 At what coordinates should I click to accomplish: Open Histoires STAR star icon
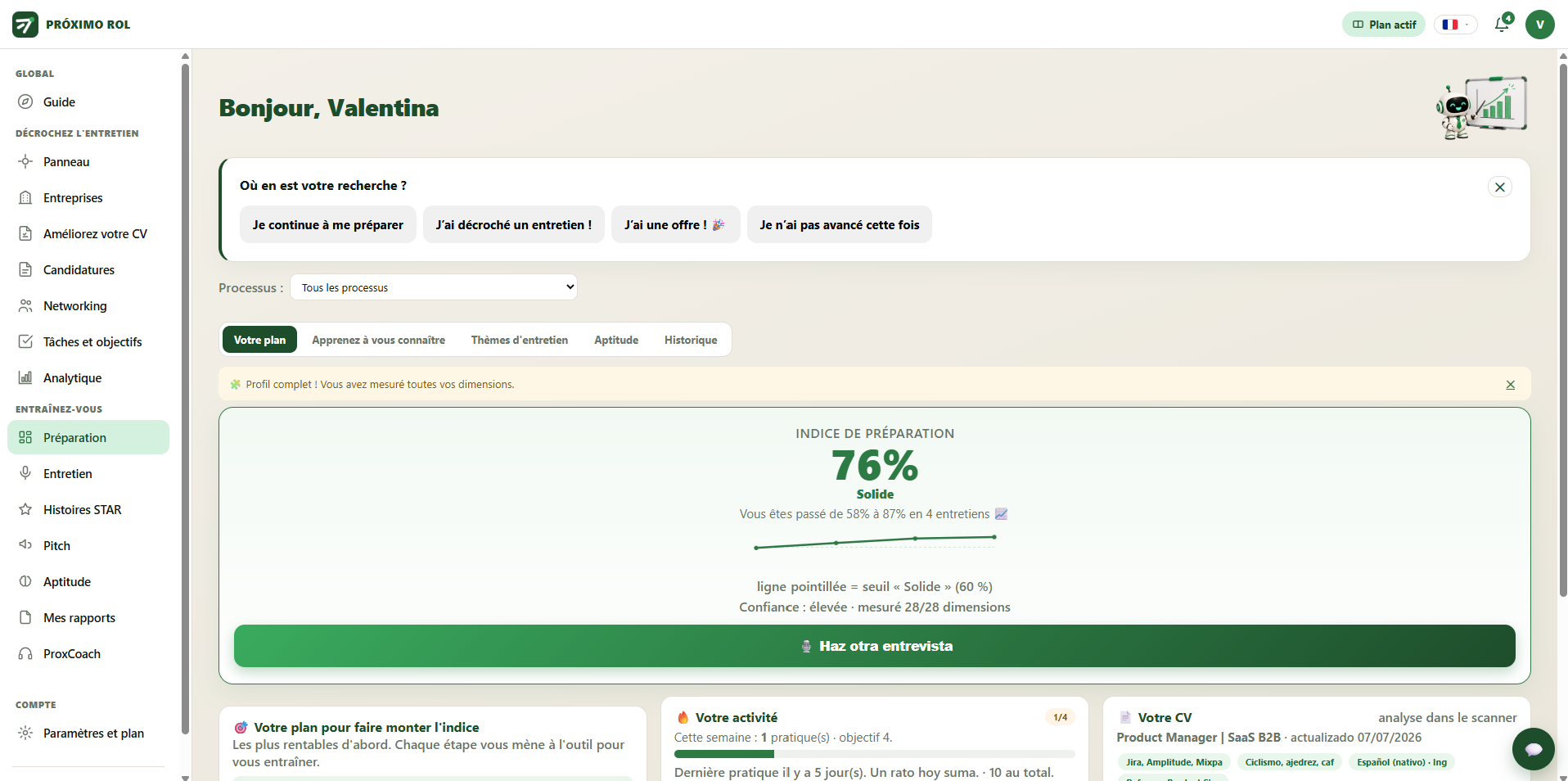pyautogui.click(x=25, y=509)
